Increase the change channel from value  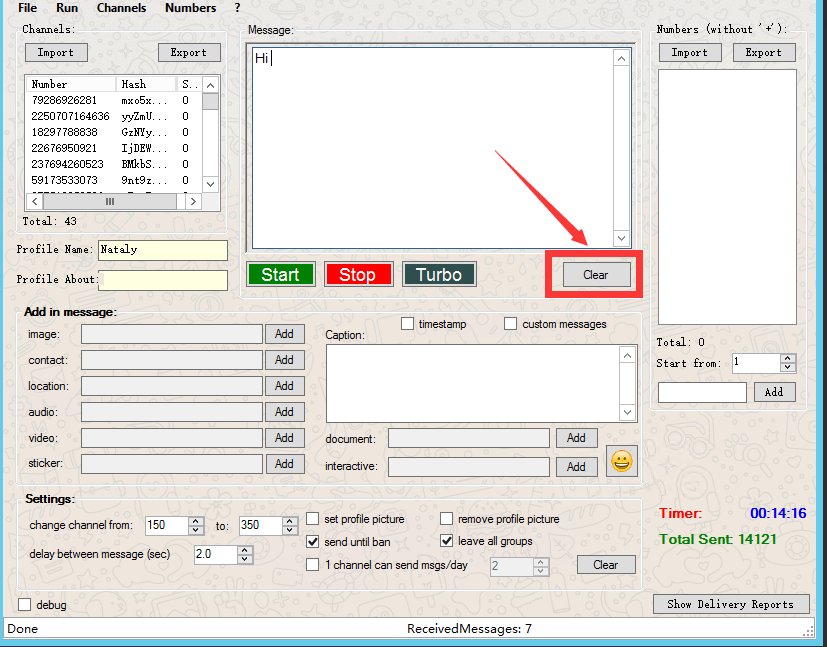196,521
